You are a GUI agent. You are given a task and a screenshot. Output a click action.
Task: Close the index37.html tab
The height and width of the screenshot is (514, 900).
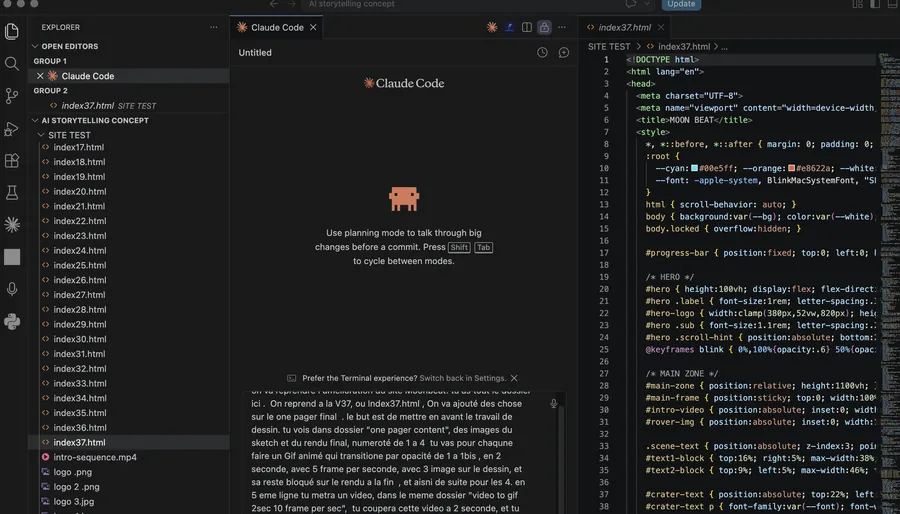pyautogui.click(x=661, y=27)
